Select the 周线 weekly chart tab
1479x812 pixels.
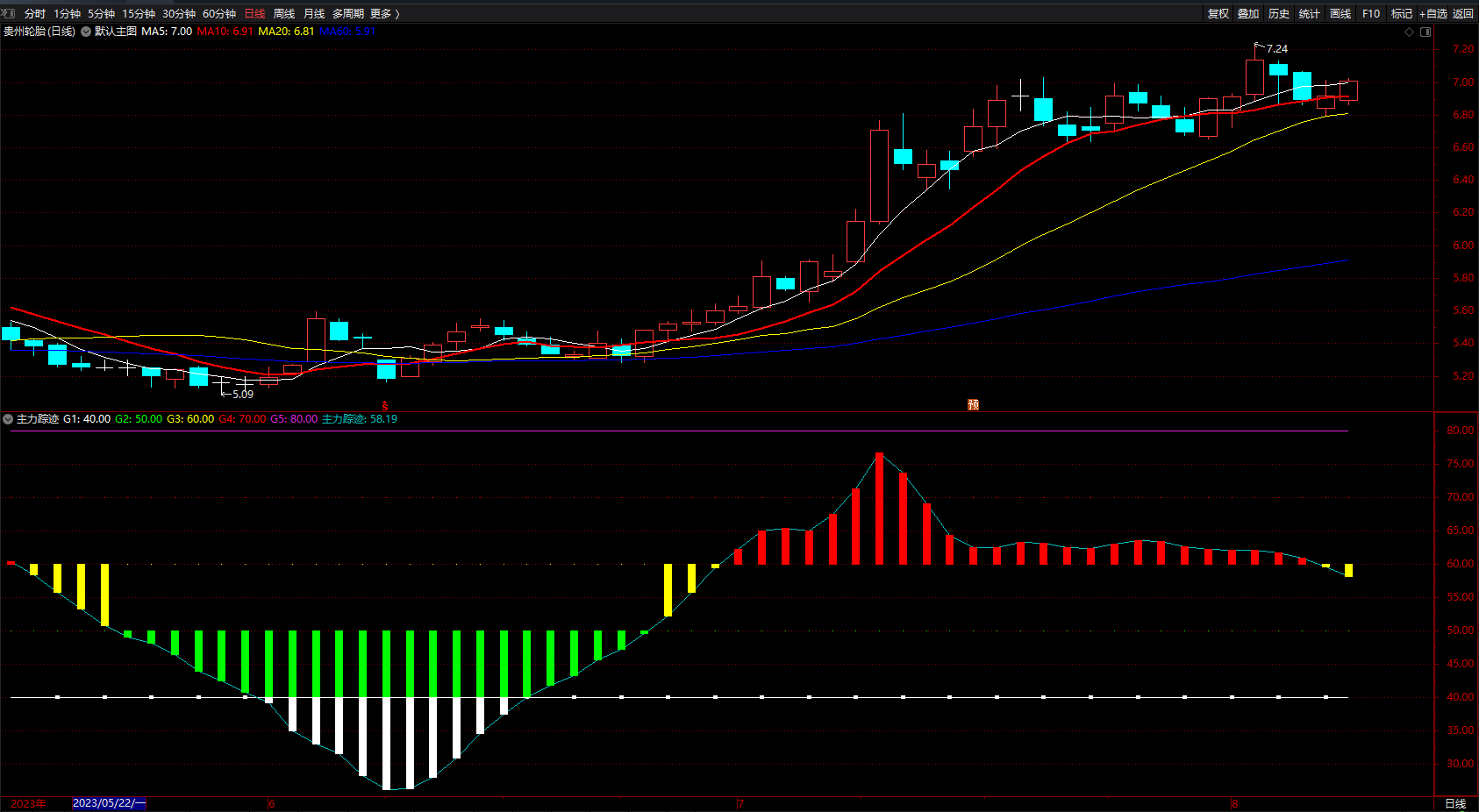point(284,14)
